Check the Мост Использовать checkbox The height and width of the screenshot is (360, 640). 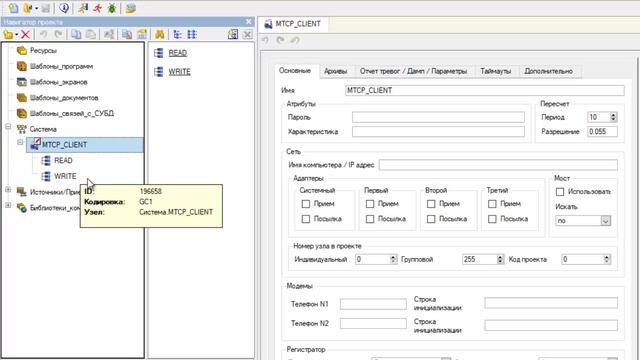coord(560,192)
